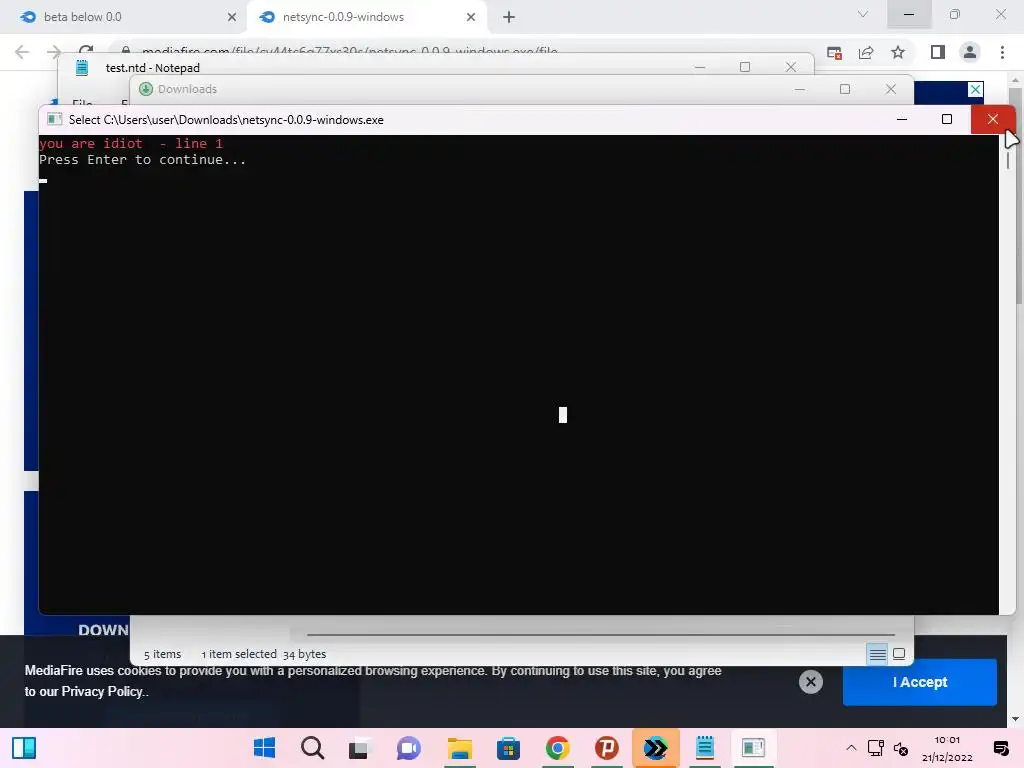Screen dimensions: 1024x768
Task: Share this page icon
Action: (x=866, y=52)
